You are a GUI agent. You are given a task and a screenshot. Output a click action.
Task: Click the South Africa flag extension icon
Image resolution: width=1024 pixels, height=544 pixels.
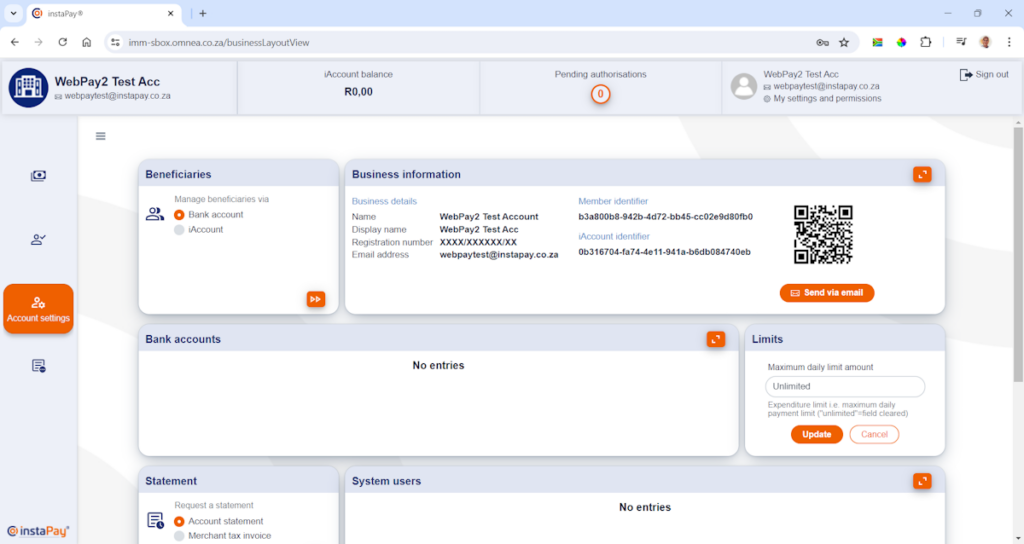[x=878, y=42]
